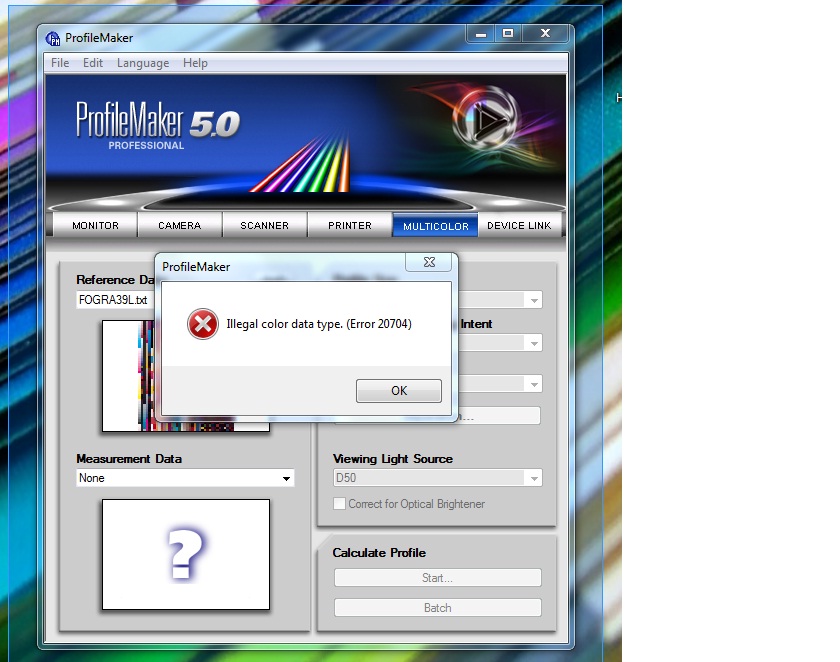Switch to the PRINTER tab
This screenshot has height=662, width=840.
(350, 225)
